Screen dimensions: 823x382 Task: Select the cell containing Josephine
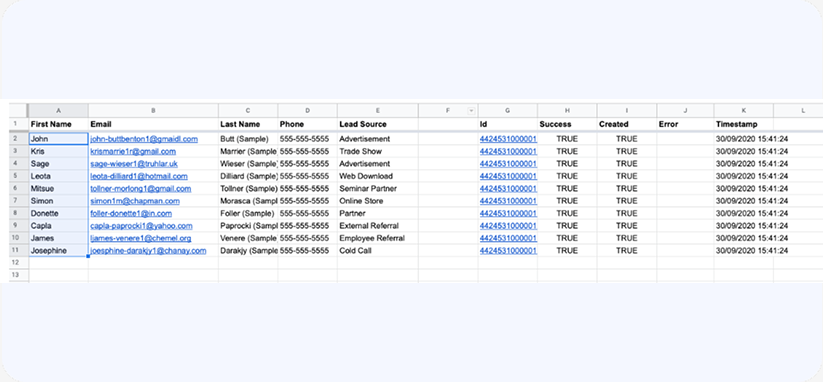pyautogui.click(x=58, y=251)
